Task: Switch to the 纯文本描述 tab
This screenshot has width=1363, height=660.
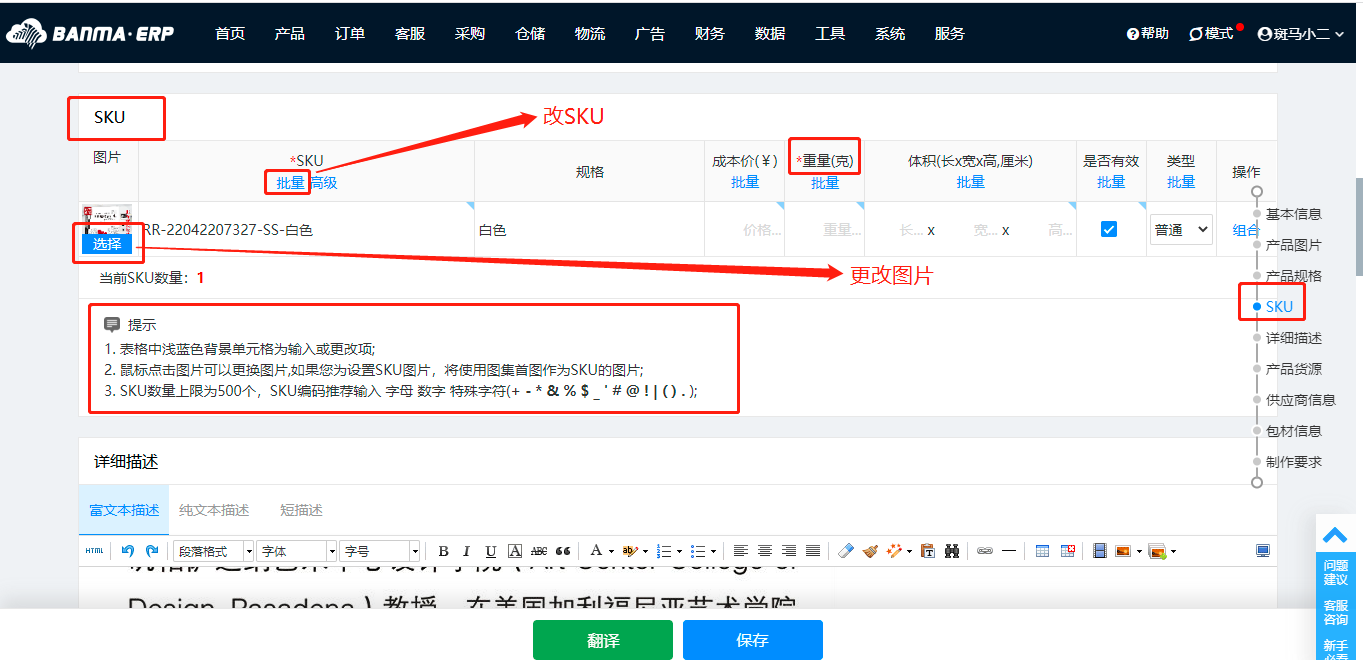Action: 214,510
